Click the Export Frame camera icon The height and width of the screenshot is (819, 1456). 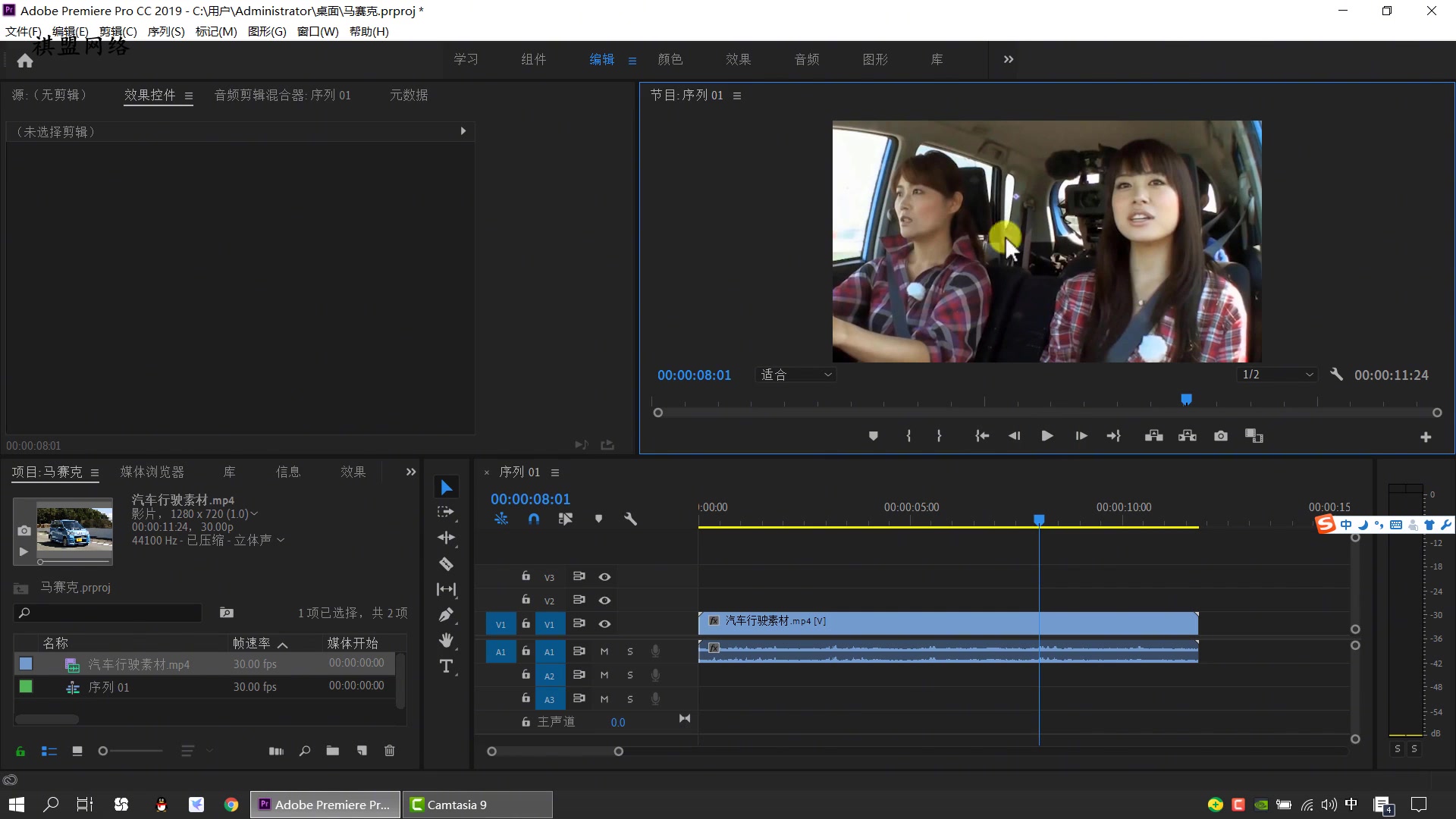pyautogui.click(x=1220, y=436)
